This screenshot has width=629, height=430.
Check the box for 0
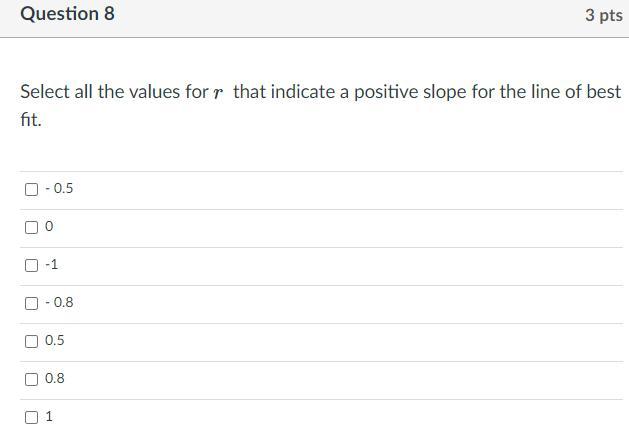click(x=32, y=227)
